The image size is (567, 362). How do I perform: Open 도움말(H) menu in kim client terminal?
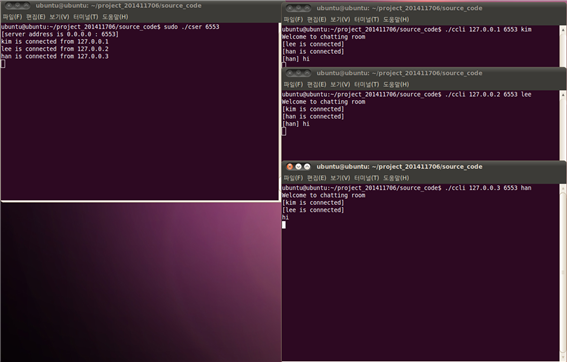[396, 20]
